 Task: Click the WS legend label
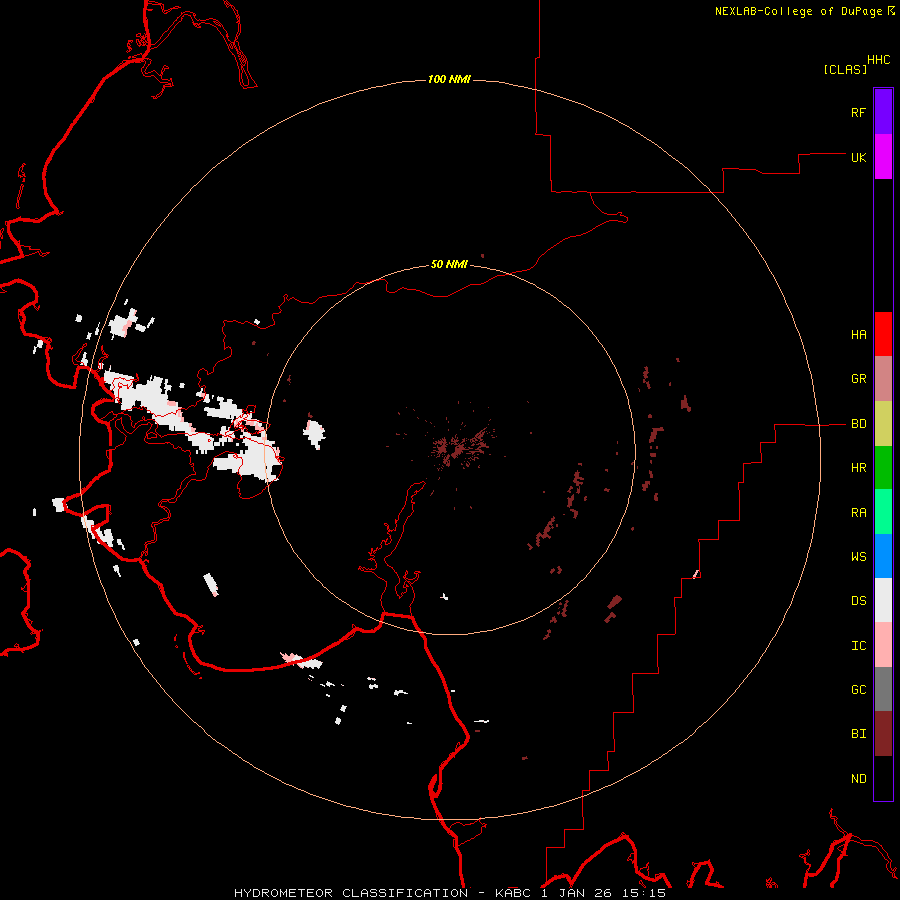(x=858, y=557)
